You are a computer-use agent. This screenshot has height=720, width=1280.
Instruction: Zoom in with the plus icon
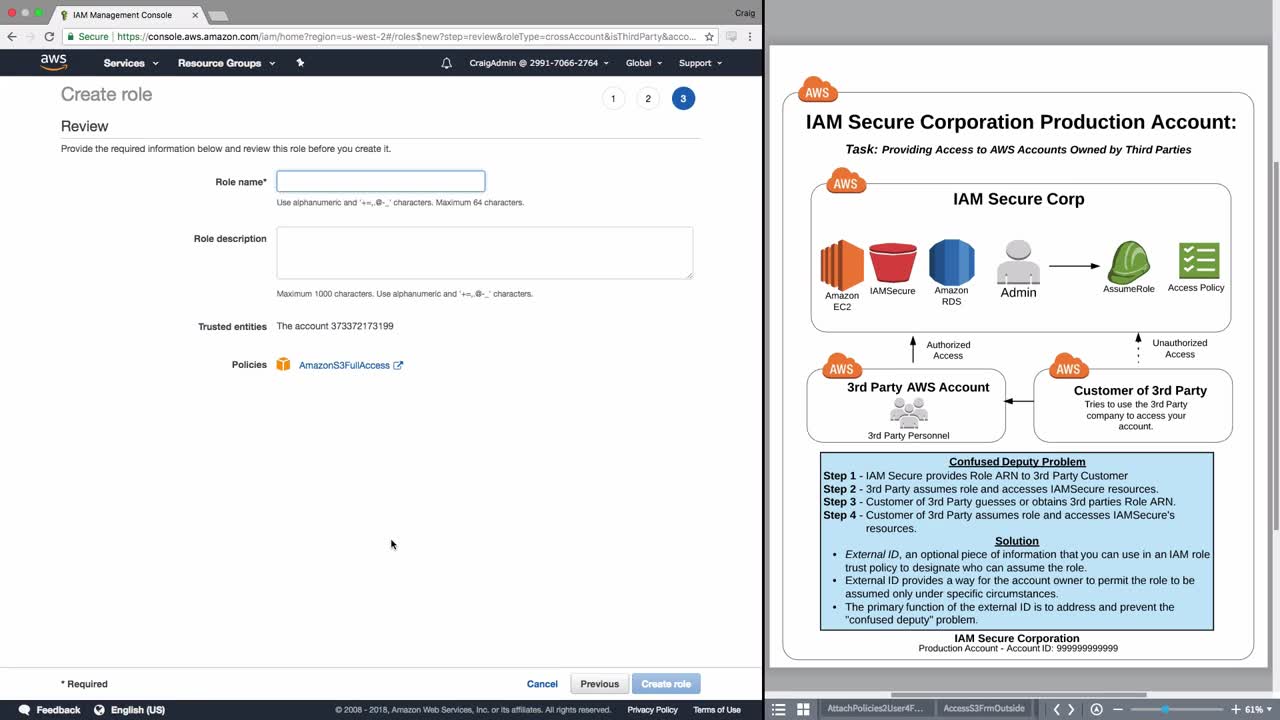pyautogui.click(x=1236, y=709)
